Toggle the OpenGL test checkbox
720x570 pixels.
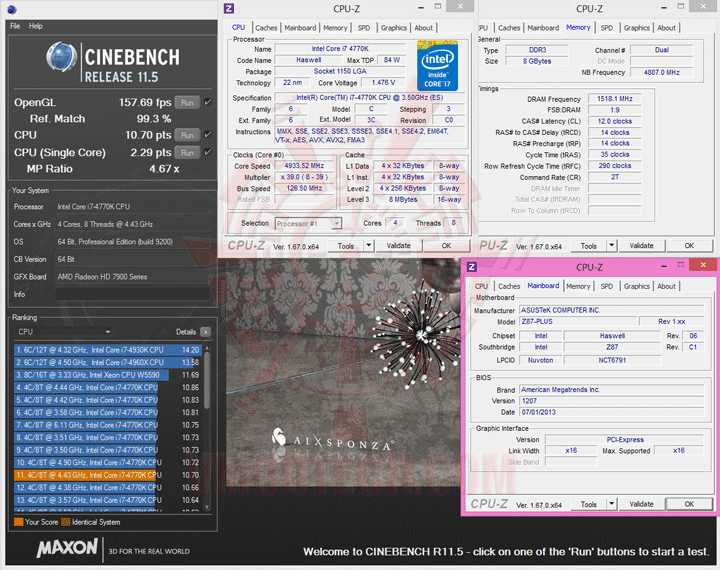(x=208, y=102)
